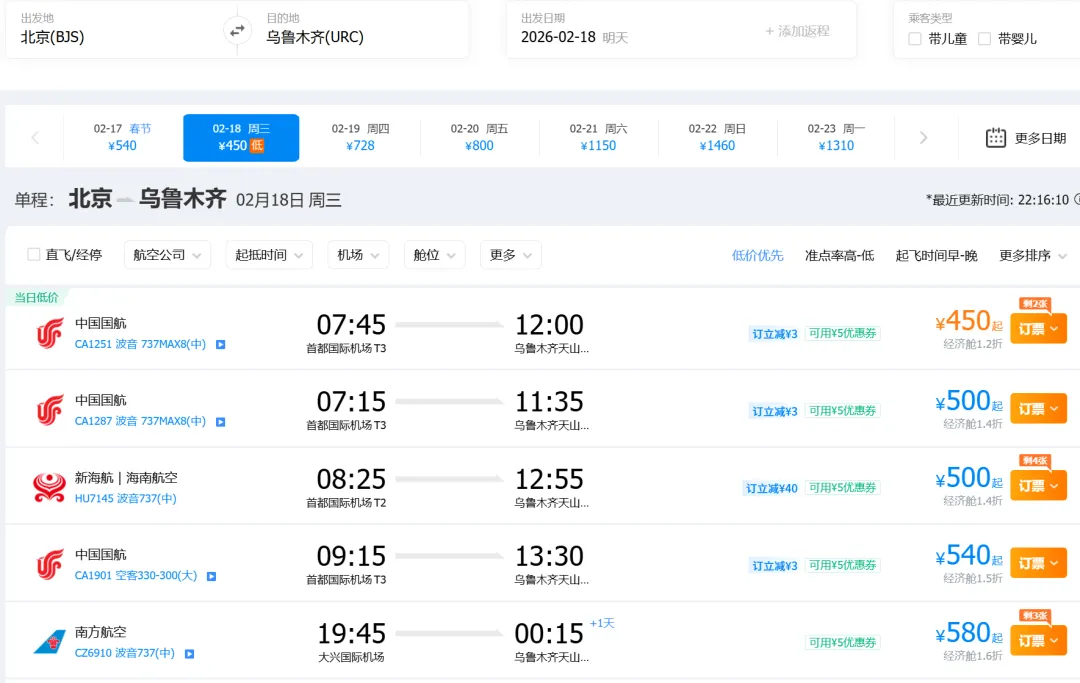The image size is (1080, 683).
Task: Click the ¥450起 price
Action: (x=968, y=322)
